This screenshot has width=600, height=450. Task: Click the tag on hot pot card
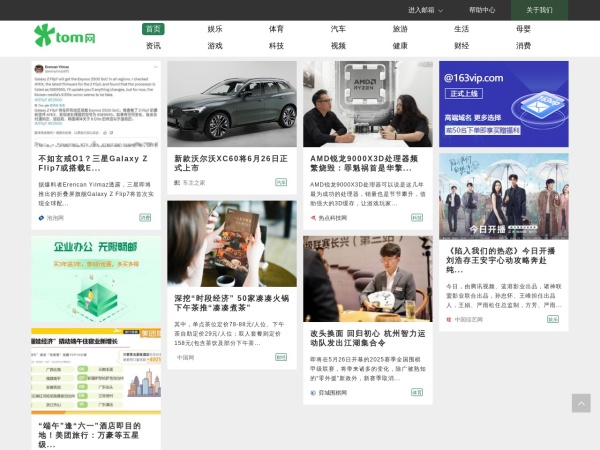[x=281, y=357]
